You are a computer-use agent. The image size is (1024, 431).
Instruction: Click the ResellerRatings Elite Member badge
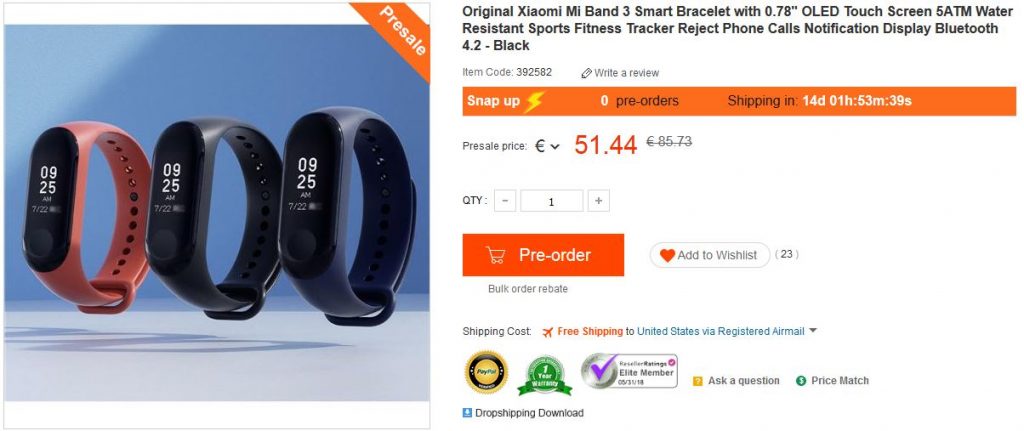[x=630, y=371]
